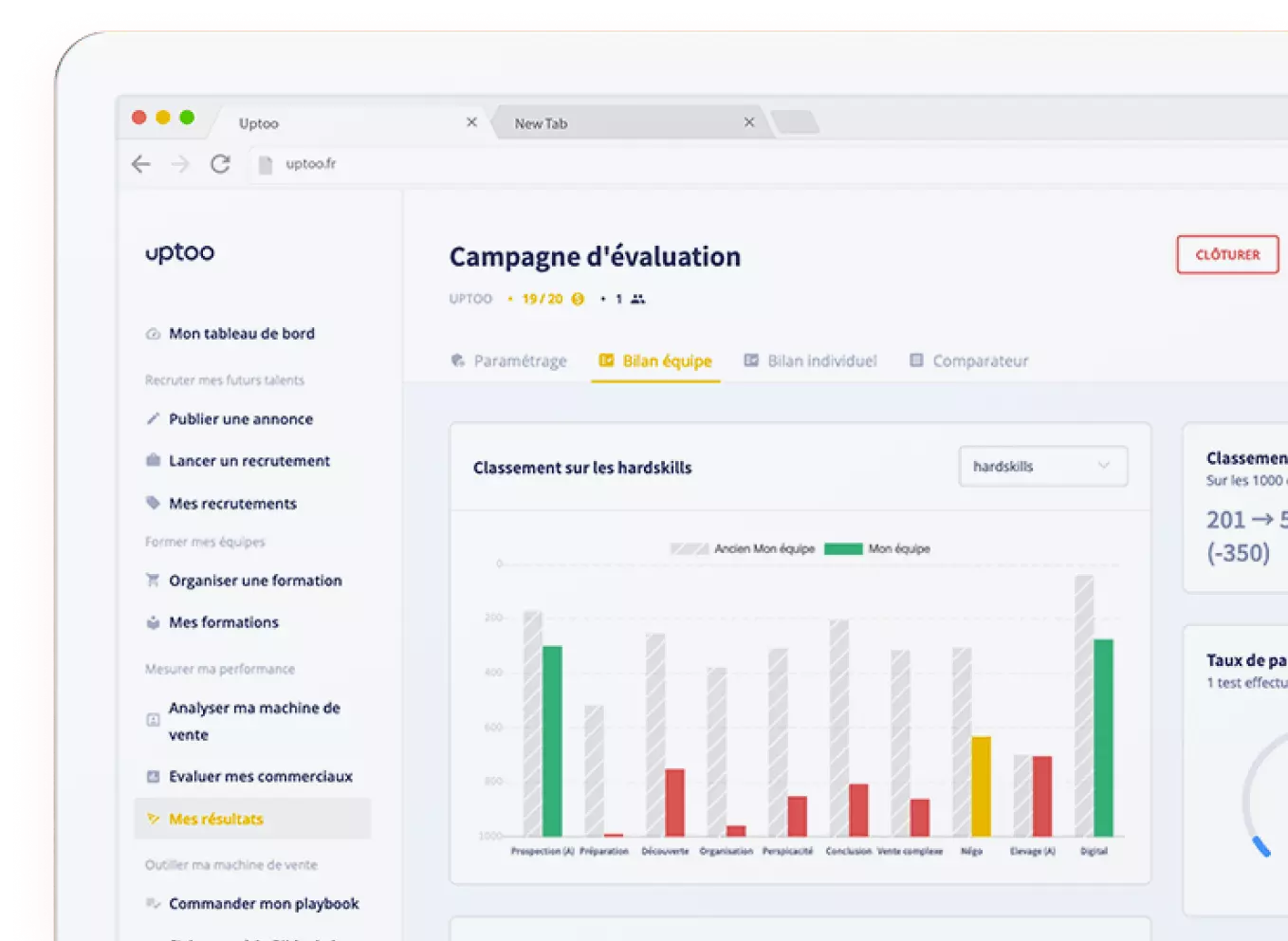This screenshot has height=941, width=1288.
Task: Click the yellow coin icon next to 19/20
Action: (578, 299)
